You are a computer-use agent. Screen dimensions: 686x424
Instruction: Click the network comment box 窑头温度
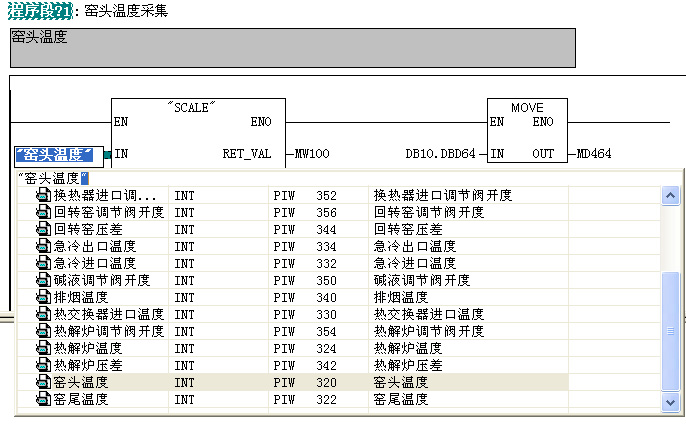point(292,47)
